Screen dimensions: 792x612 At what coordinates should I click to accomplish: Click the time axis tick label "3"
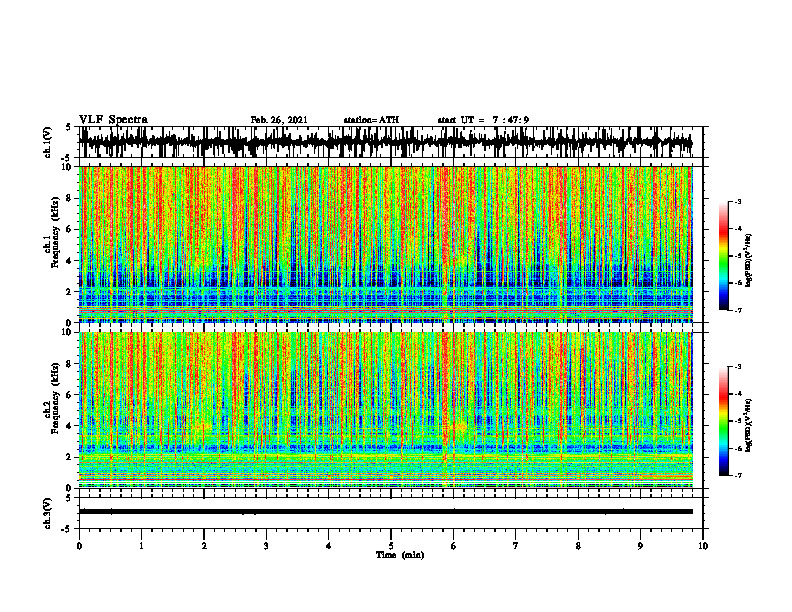pos(266,546)
